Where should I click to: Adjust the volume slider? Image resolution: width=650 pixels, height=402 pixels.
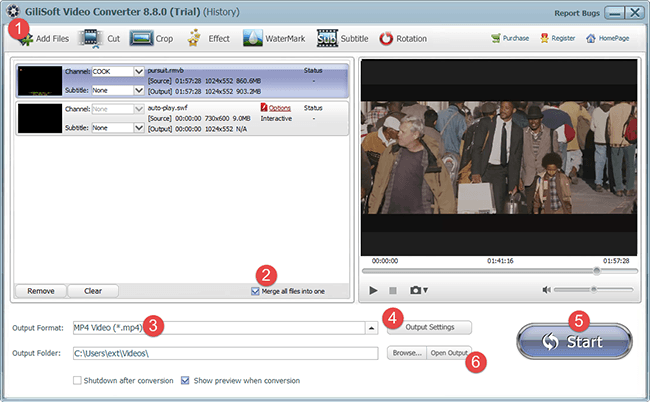pyautogui.click(x=592, y=290)
